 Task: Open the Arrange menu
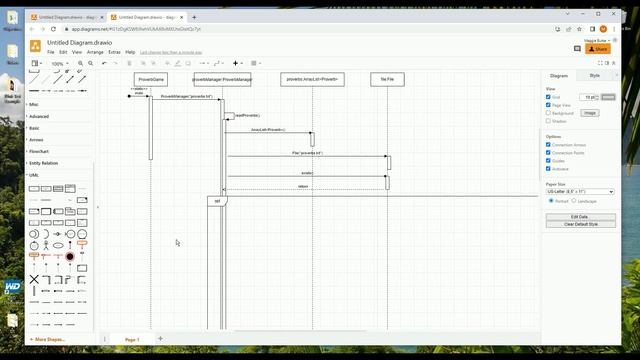coord(95,52)
